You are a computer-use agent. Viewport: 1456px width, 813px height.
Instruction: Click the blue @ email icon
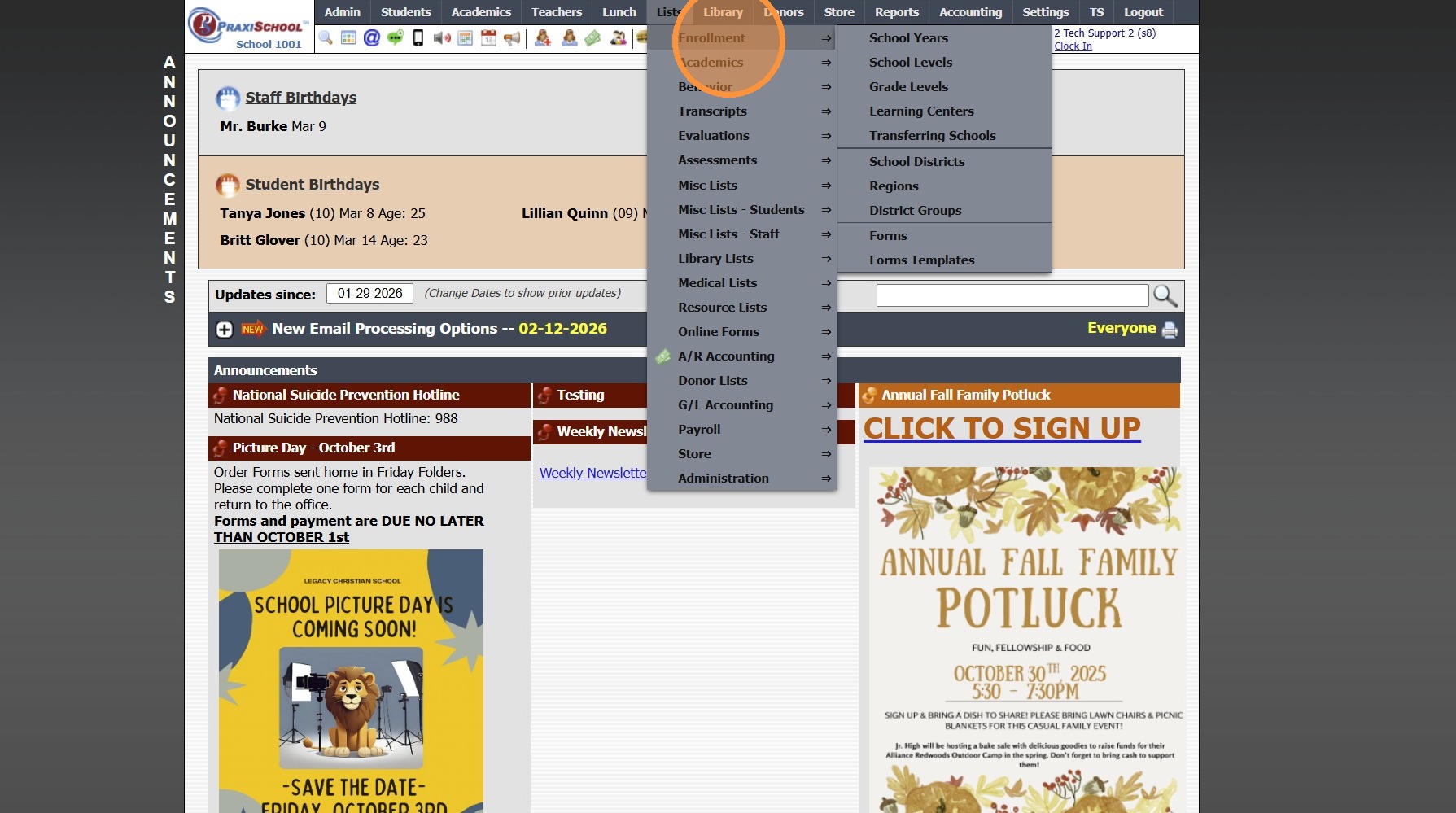[x=372, y=37]
